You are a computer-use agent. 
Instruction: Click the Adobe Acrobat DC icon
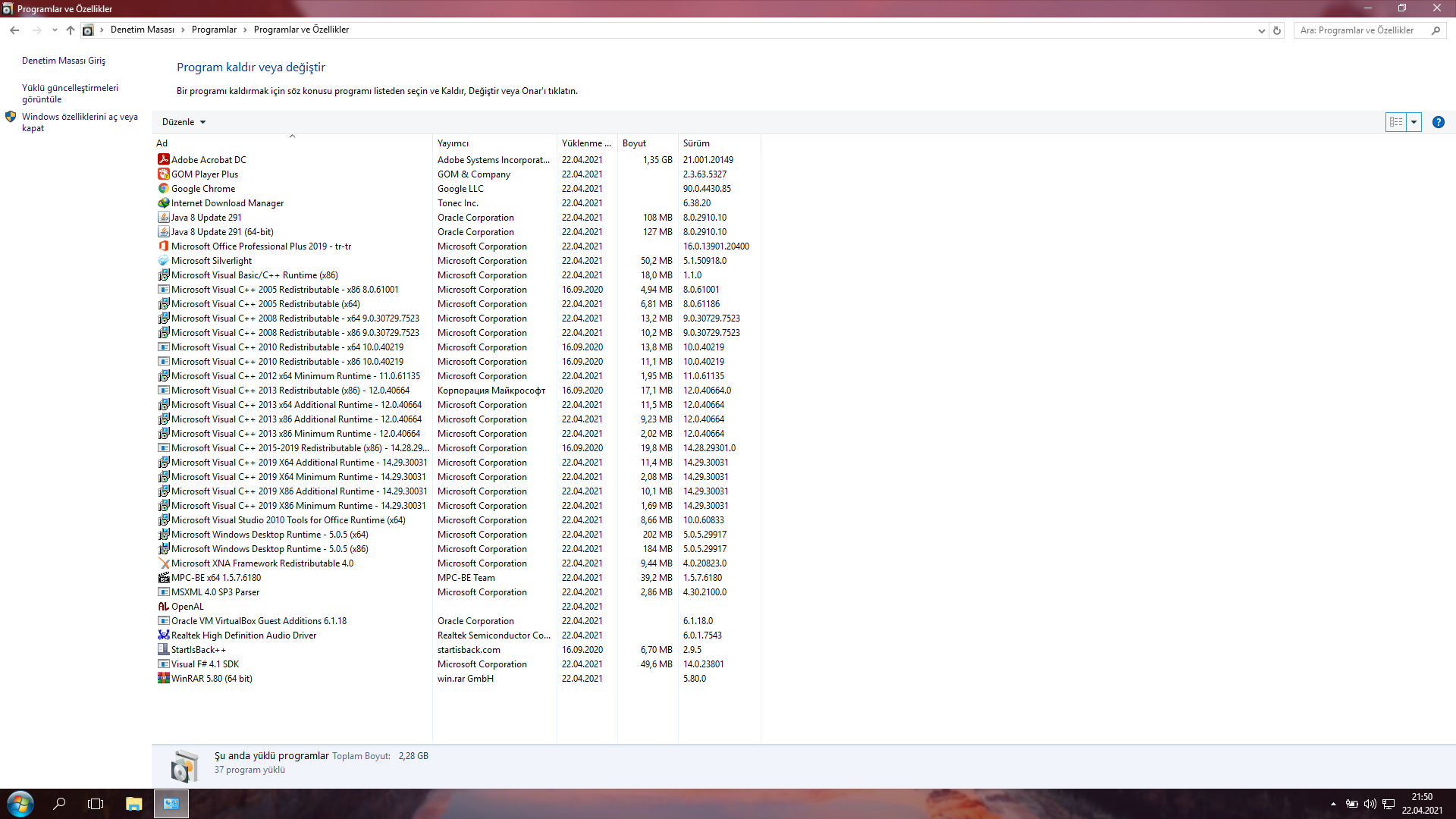click(x=163, y=159)
